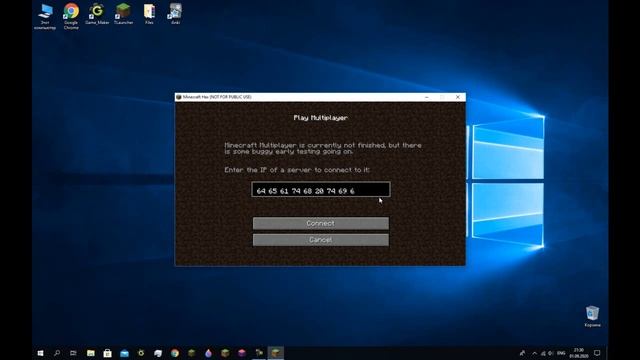The width and height of the screenshot is (640, 360).
Task: Focus the server IP input field
Action: (x=321, y=190)
